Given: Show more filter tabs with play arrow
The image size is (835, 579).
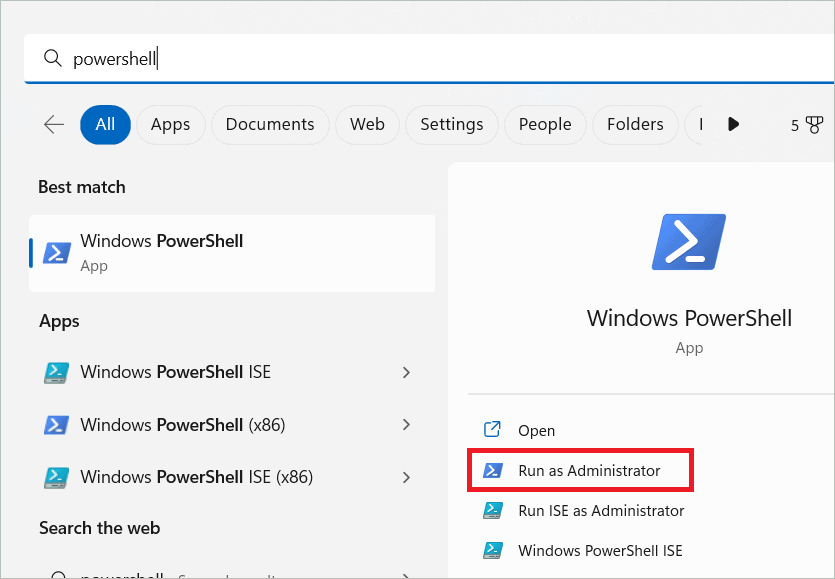Looking at the screenshot, I should click(734, 125).
